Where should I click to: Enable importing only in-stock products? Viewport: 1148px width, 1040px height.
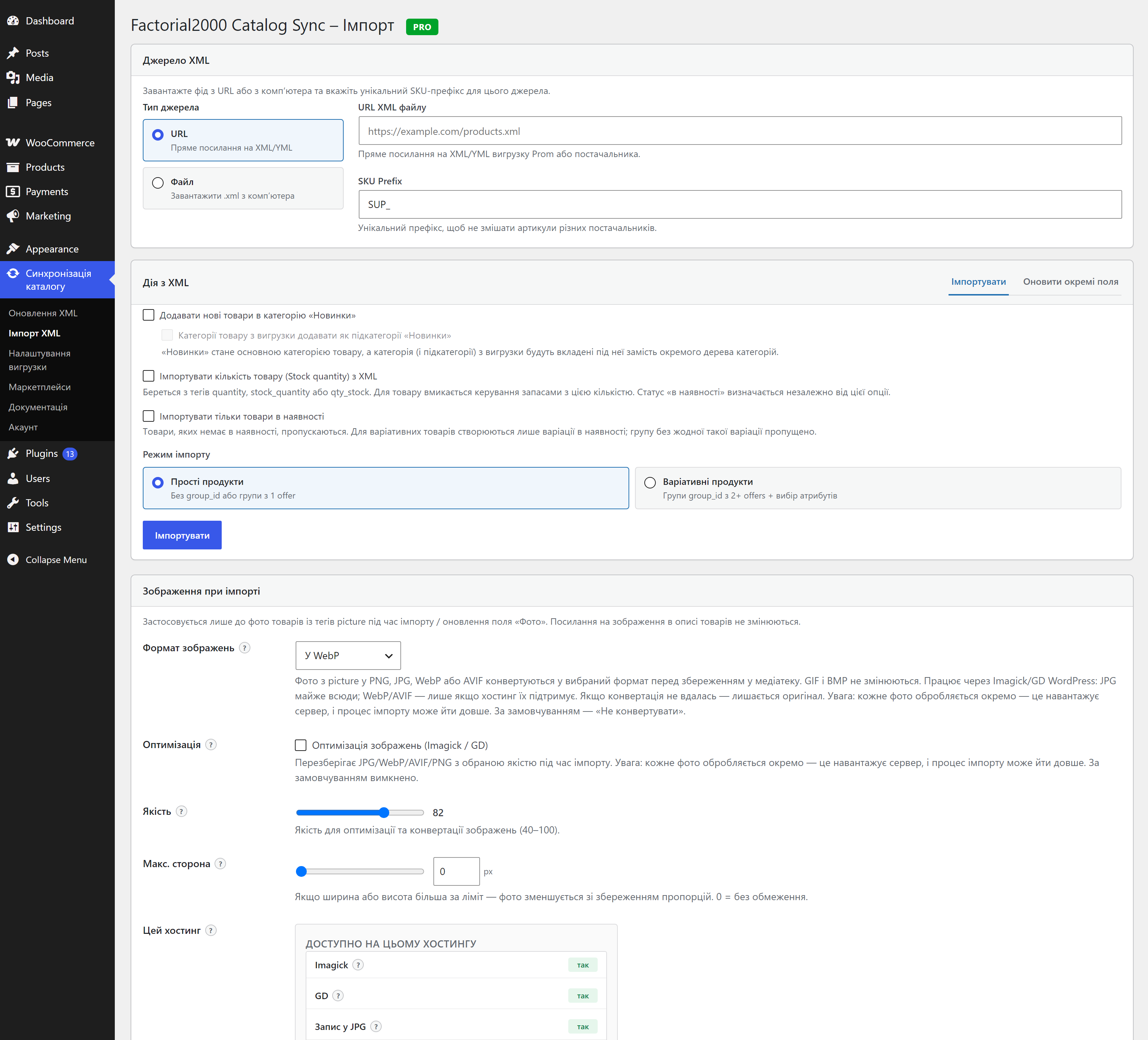[x=149, y=417]
